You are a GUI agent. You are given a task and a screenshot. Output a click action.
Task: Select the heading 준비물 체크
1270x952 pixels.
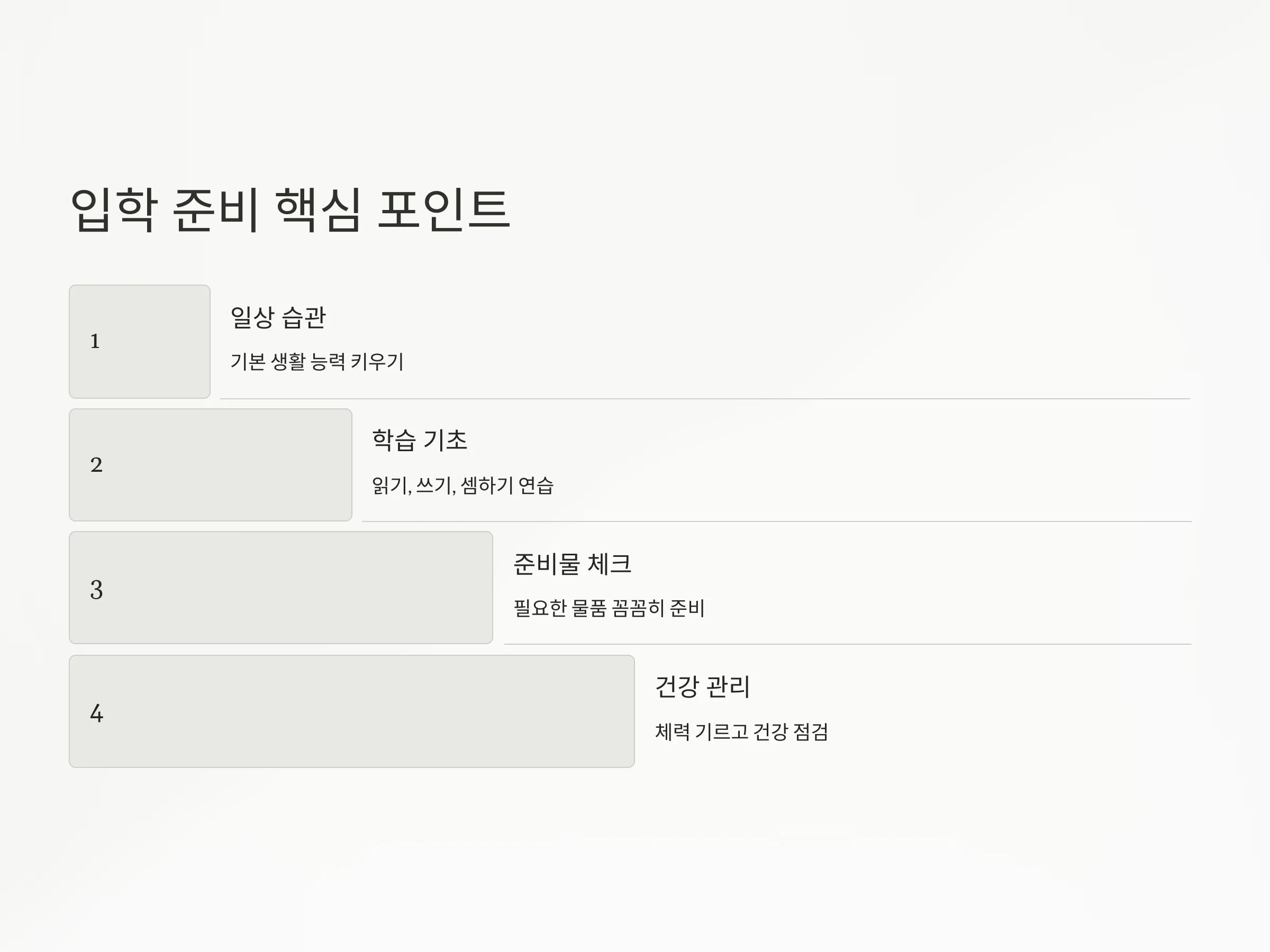[573, 563]
